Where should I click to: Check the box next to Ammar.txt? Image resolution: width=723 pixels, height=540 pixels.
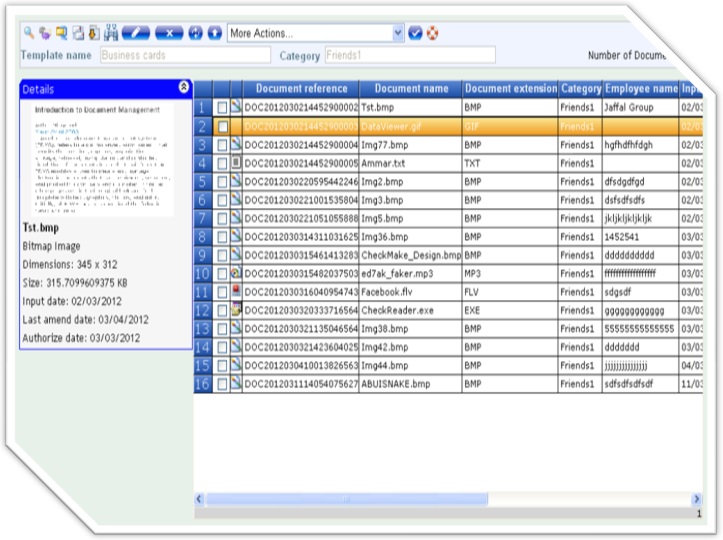(x=222, y=163)
